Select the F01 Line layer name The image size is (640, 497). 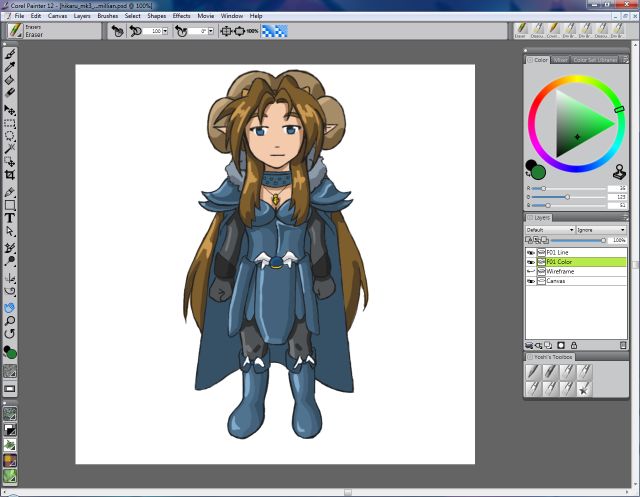point(557,253)
